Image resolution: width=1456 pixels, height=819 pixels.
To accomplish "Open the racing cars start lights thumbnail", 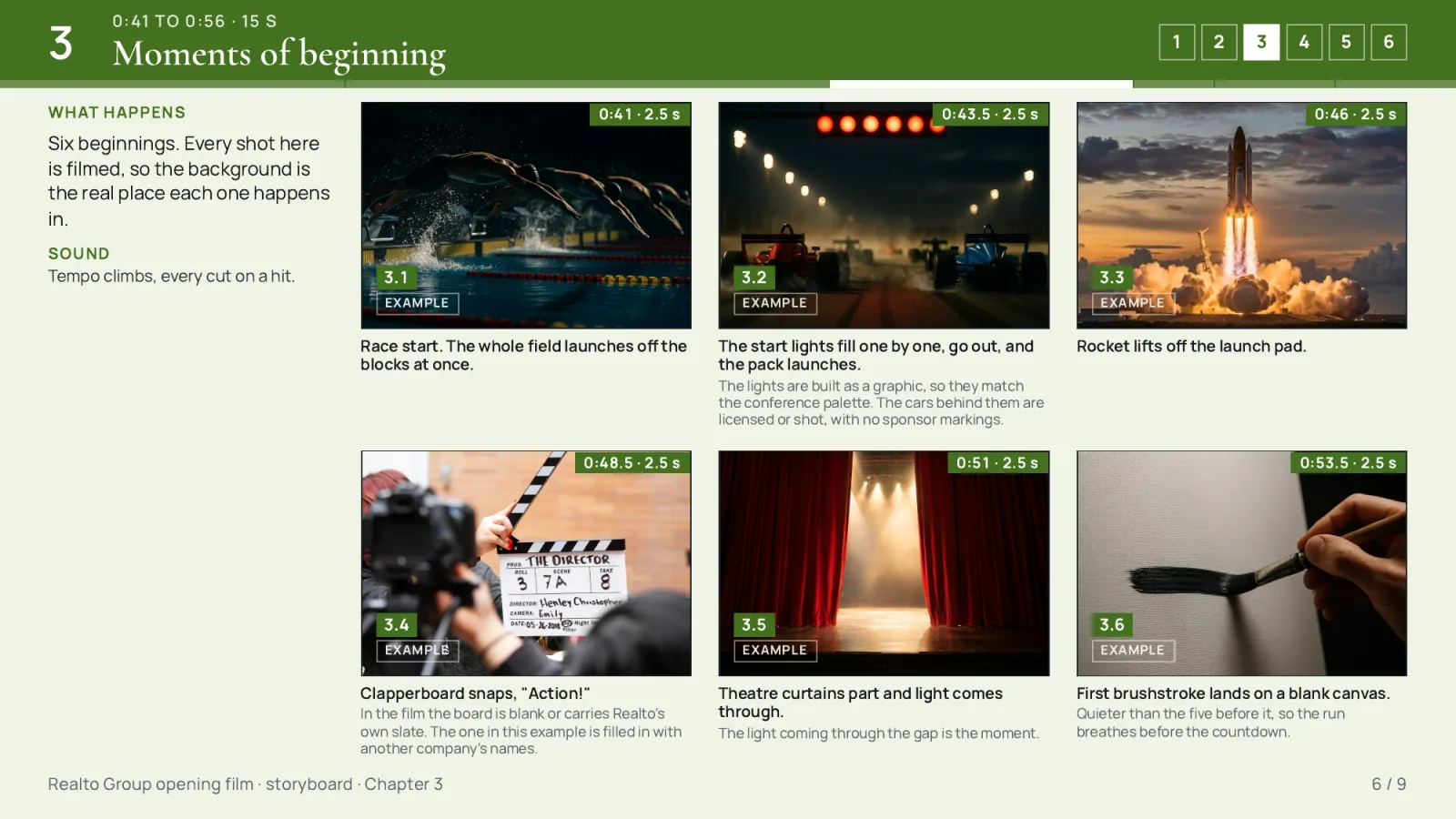I will click(x=884, y=215).
